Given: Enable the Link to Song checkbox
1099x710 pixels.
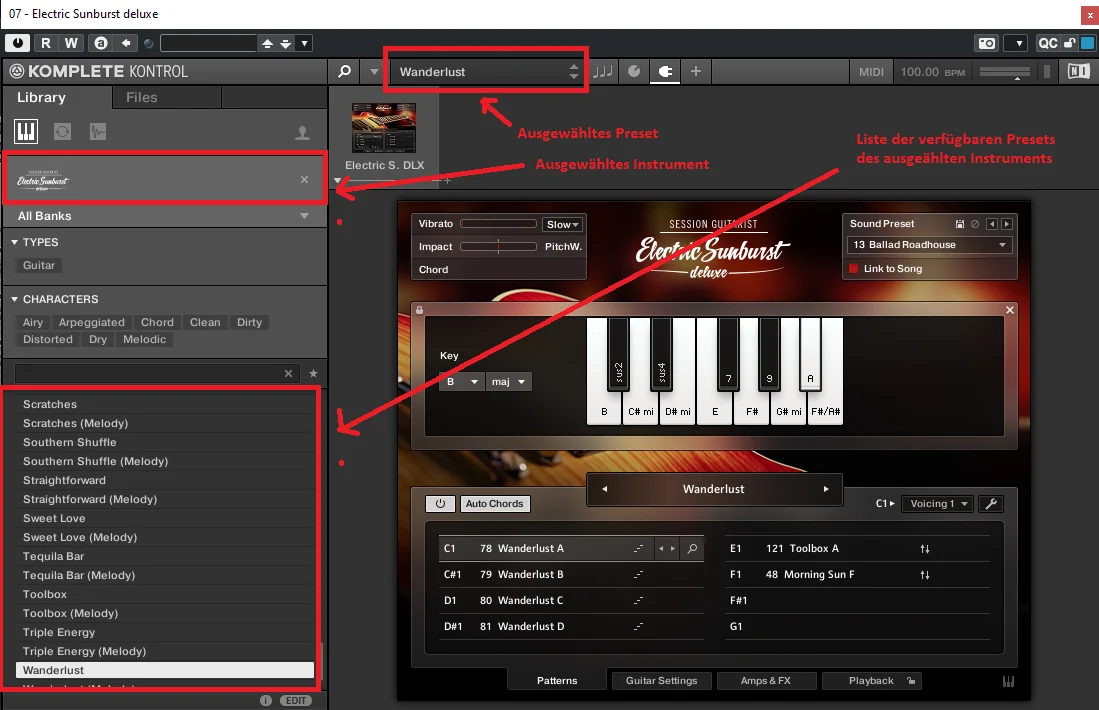Looking at the screenshot, I should click(853, 268).
